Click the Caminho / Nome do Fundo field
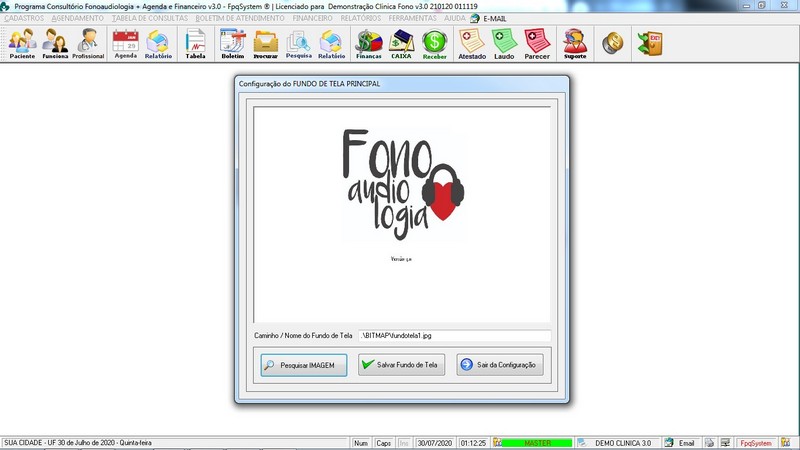The height and width of the screenshot is (450, 800). (x=455, y=336)
